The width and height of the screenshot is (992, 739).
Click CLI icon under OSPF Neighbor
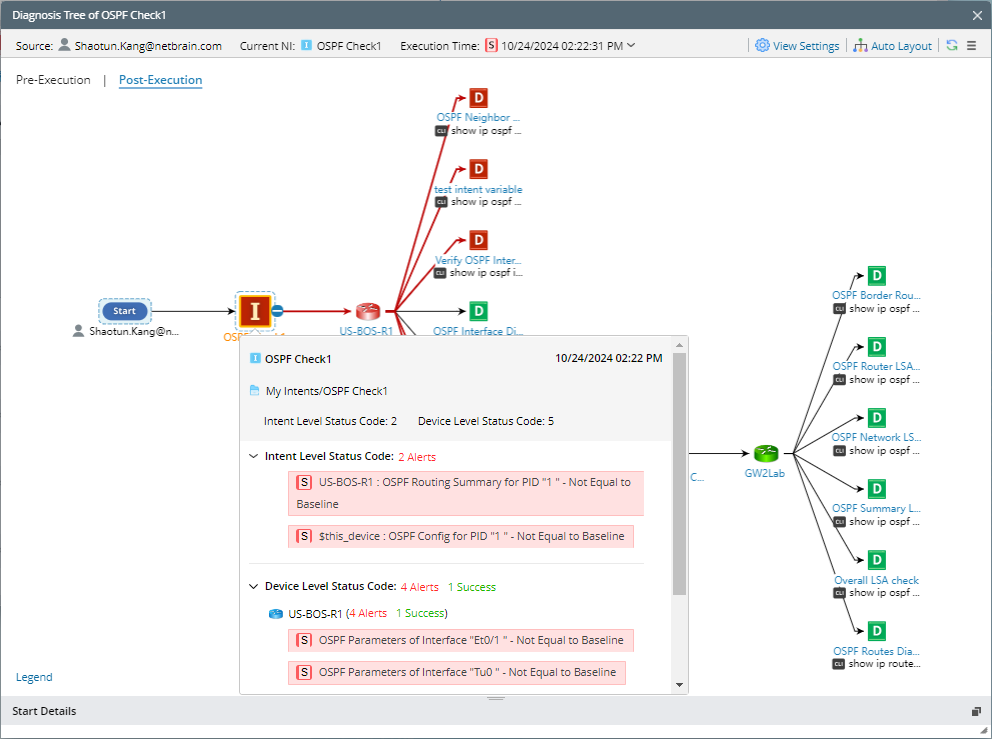(442, 131)
